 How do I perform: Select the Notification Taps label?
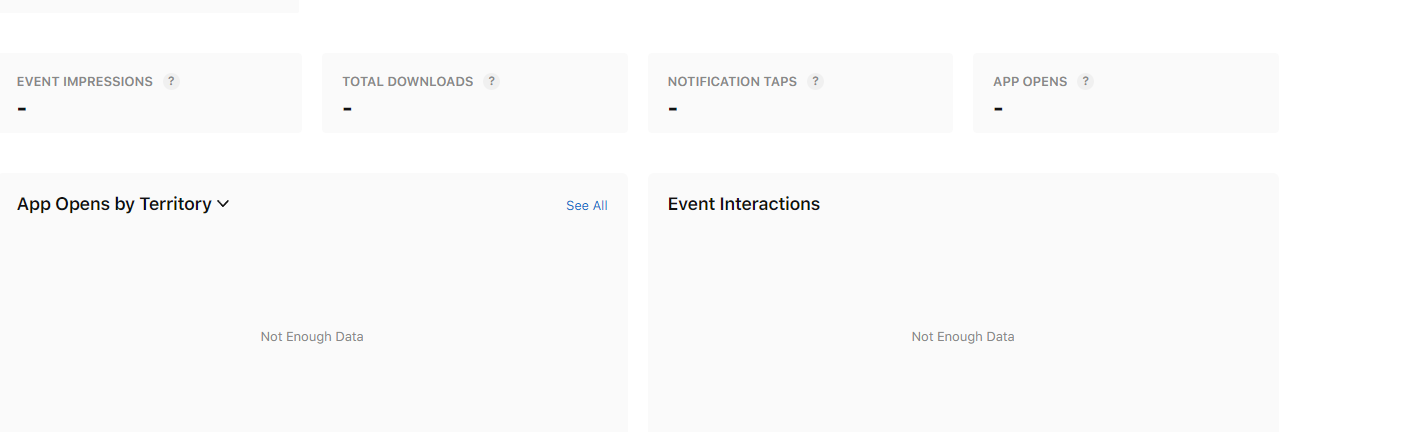click(732, 82)
